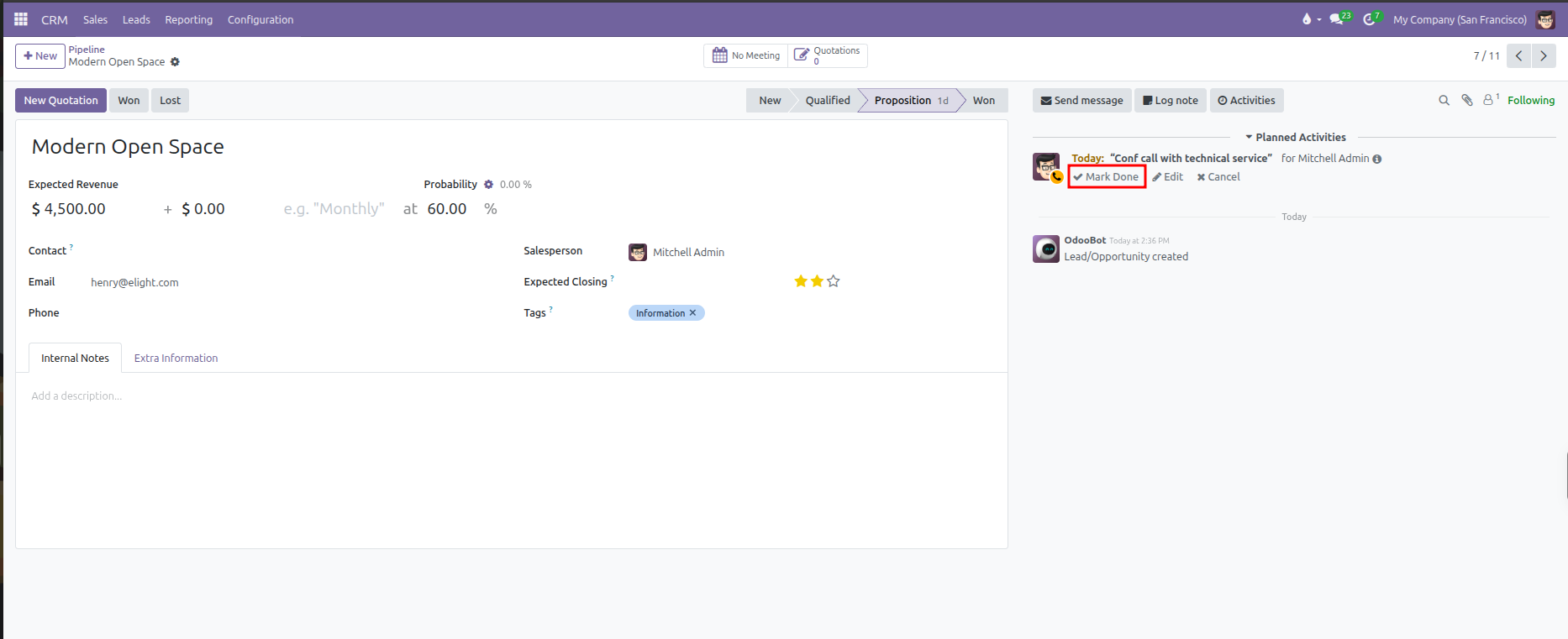
Task: Click the Mitchell Admin salesperson avatar
Action: click(x=638, y=252)
